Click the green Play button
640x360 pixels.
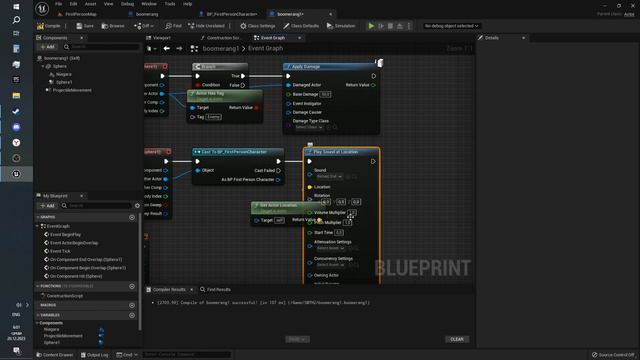click(371, 26)
